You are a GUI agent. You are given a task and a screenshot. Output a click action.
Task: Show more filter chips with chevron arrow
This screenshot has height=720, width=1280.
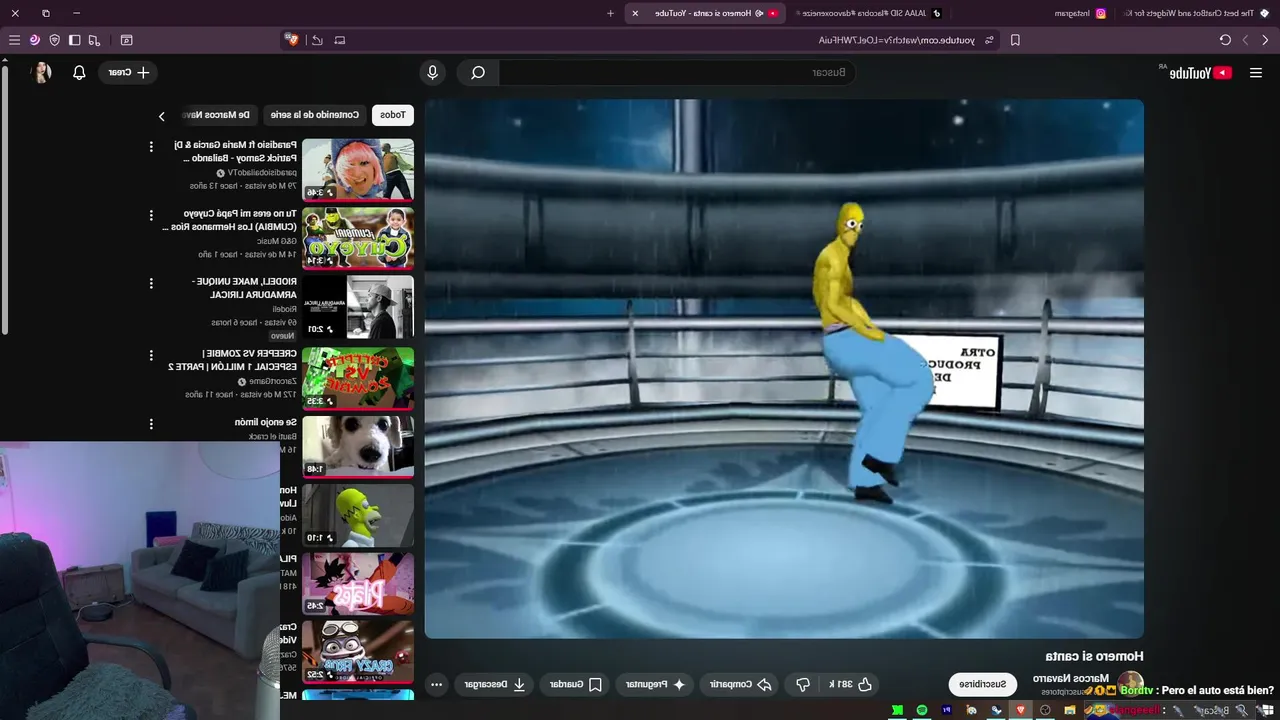tap(162, 116)
